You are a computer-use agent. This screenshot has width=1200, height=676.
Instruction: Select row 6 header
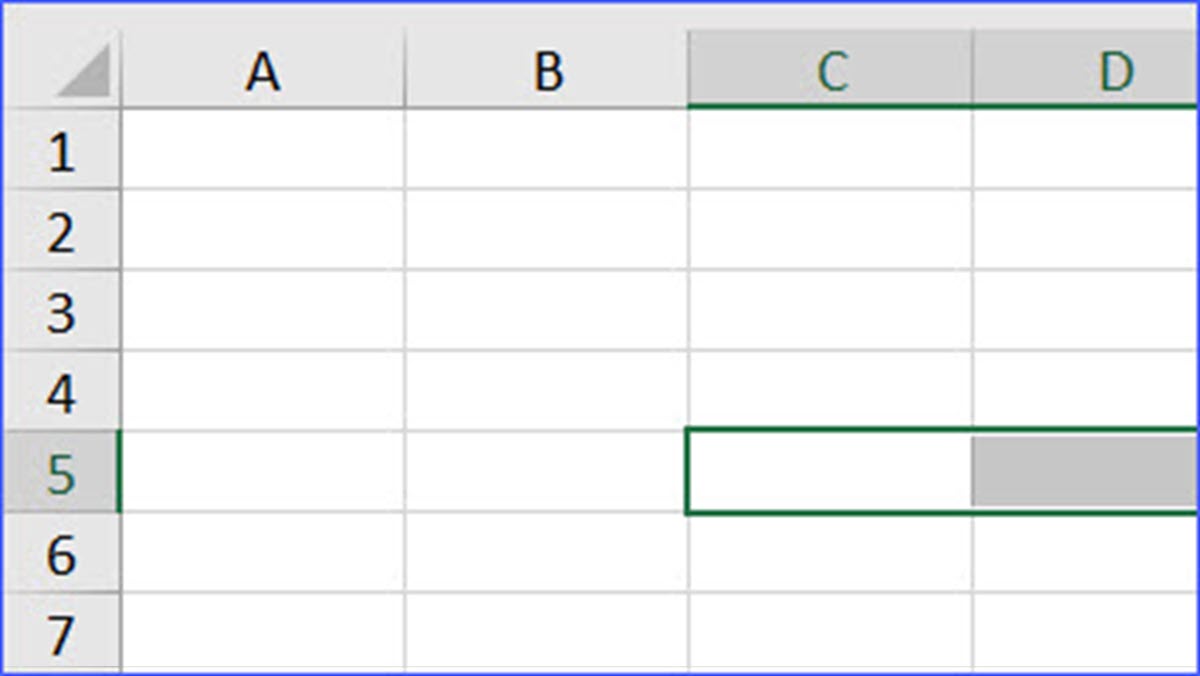click(61, 554)
